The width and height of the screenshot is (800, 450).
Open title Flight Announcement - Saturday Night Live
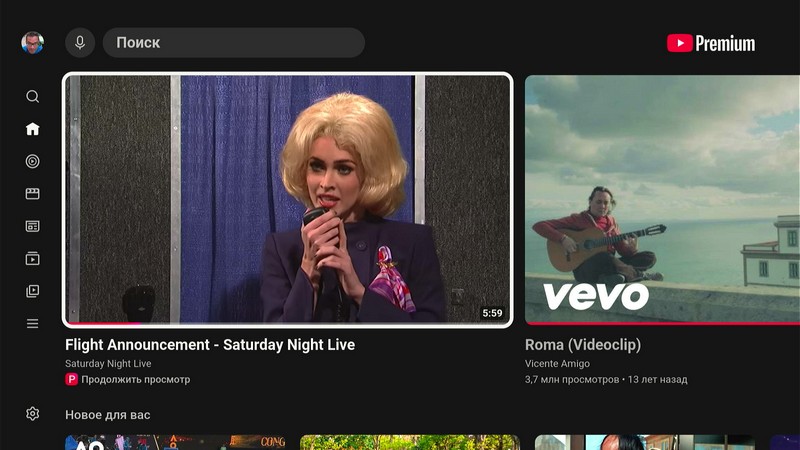(210, 344)
